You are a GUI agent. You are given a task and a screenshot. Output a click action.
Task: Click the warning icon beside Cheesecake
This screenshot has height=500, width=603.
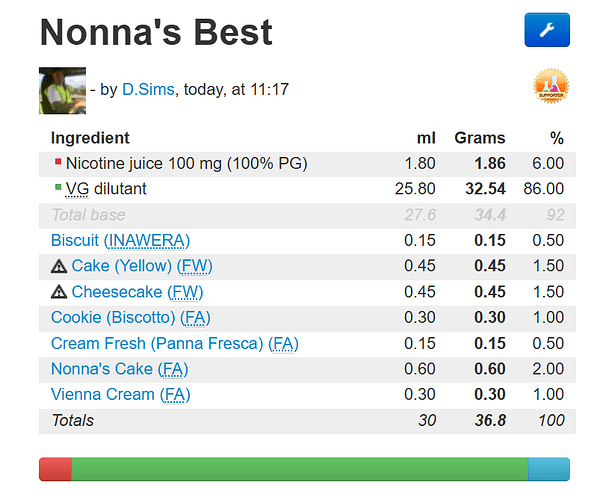(x=59, y=292)
